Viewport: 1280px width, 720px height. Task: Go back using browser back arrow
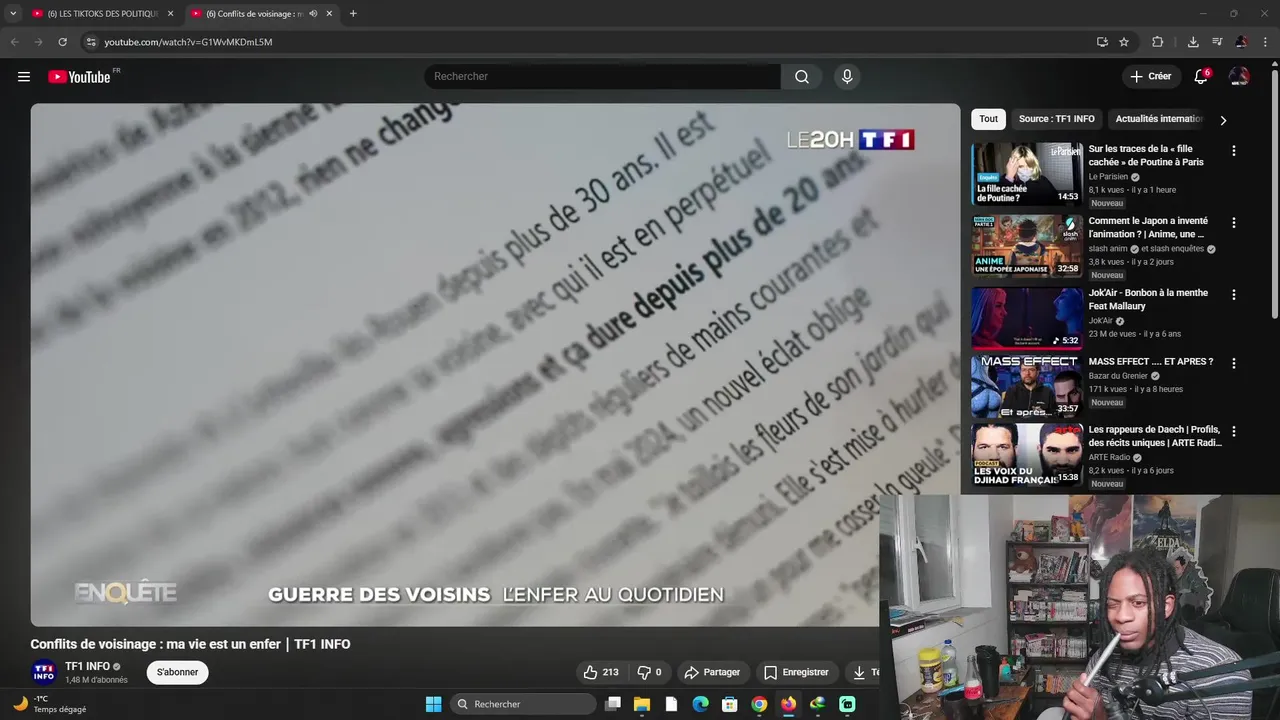click(14, 42)
